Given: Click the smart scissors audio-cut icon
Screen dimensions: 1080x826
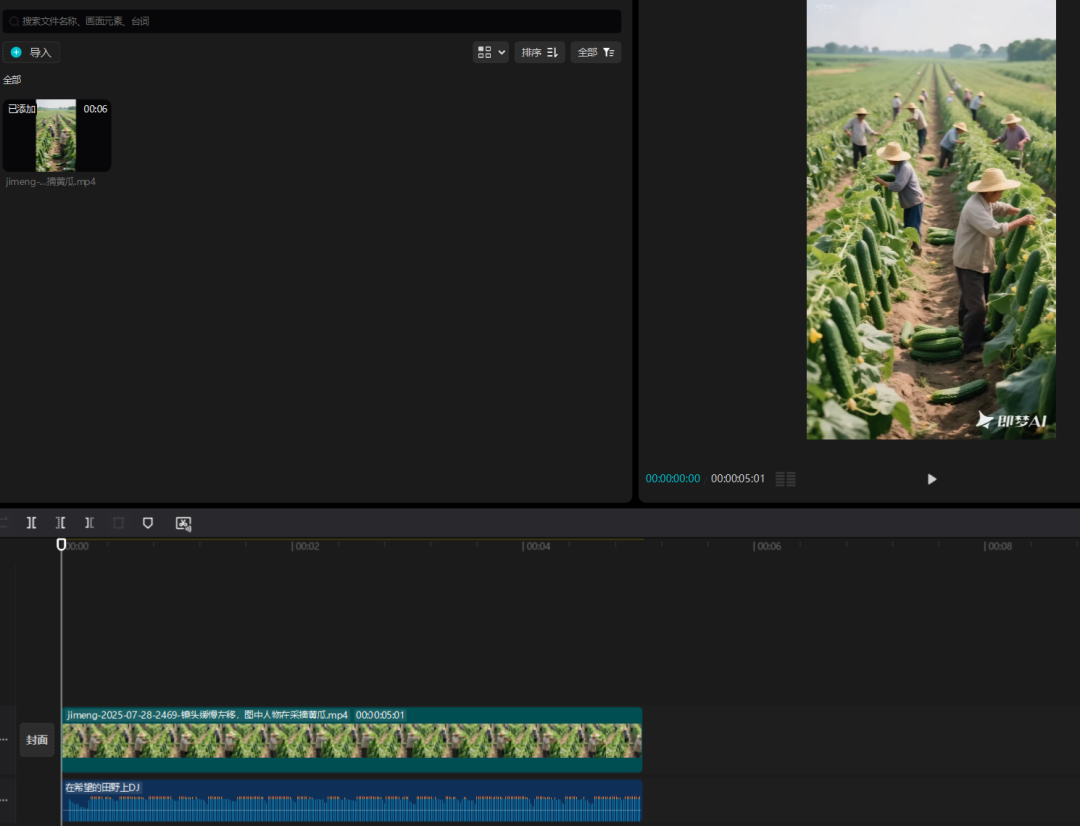Looking at the screenshot, I should click(183, 523).
